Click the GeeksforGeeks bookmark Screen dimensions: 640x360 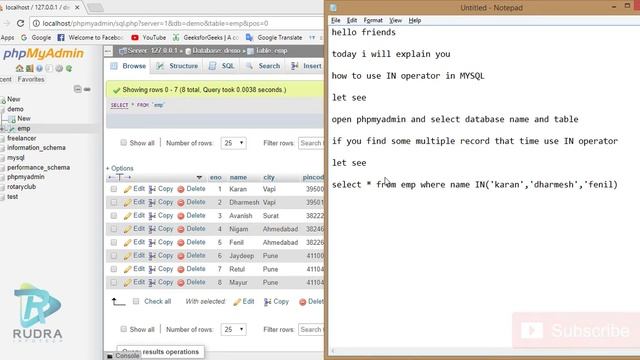coord(206,38)
